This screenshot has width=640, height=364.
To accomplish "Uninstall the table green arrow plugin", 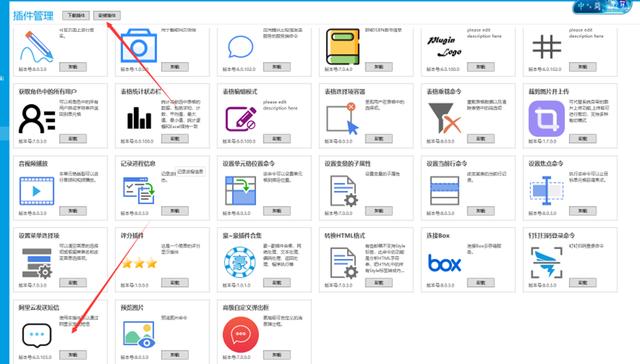I will [277, 211].
